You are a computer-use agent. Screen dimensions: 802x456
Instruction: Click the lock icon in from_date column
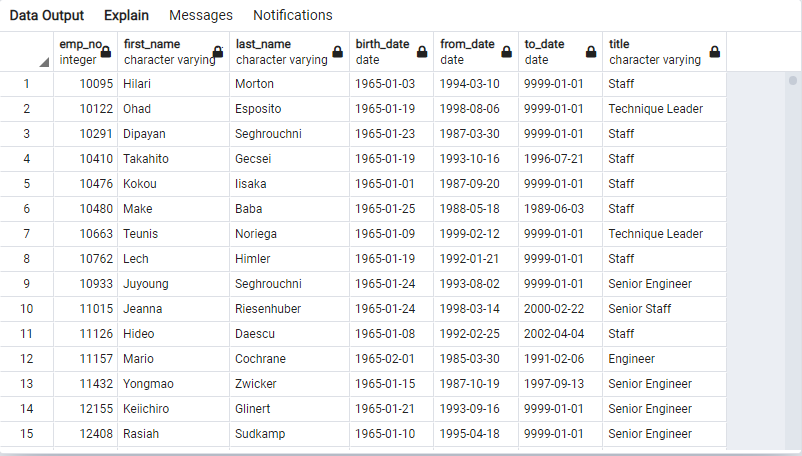506,52
